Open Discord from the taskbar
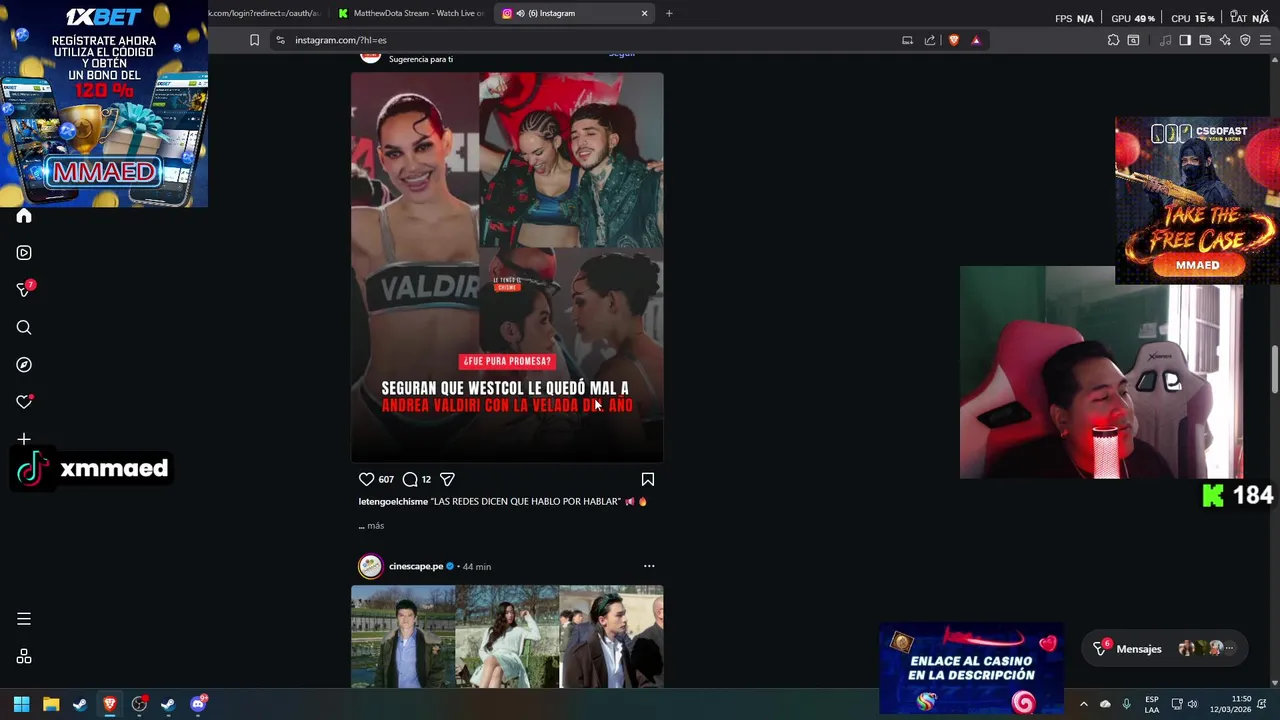The width and height of the screenshot is (1280, 720). (x=198, y=704)
